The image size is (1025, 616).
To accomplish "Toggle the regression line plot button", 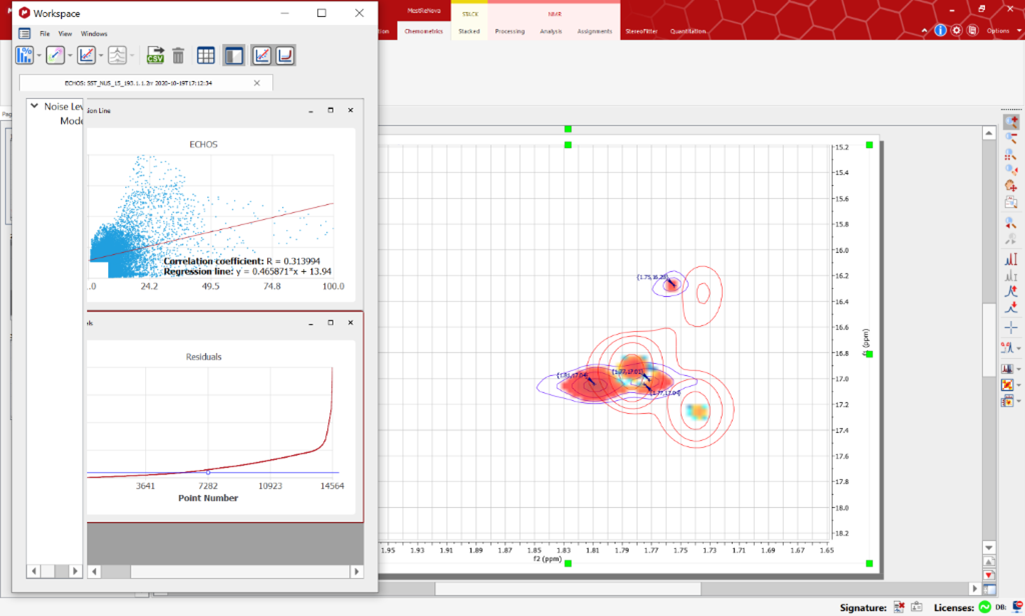I will tap(261, 56).
